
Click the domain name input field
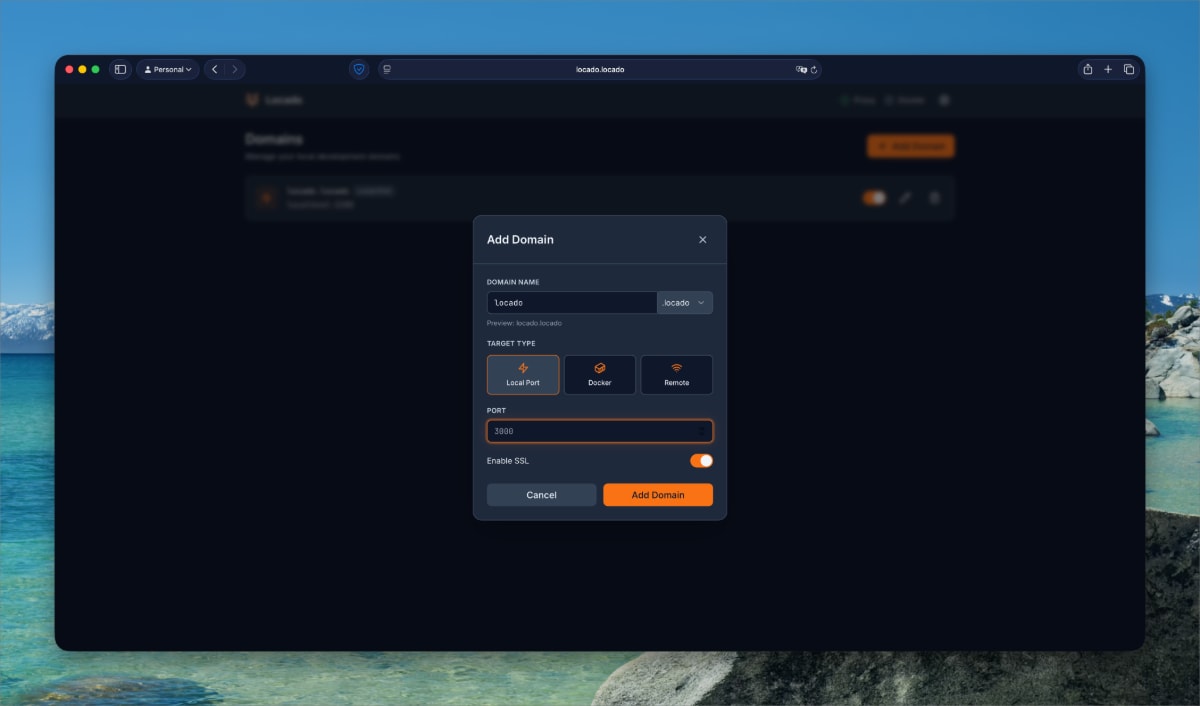pyautogui.click(x=570, y=302)
